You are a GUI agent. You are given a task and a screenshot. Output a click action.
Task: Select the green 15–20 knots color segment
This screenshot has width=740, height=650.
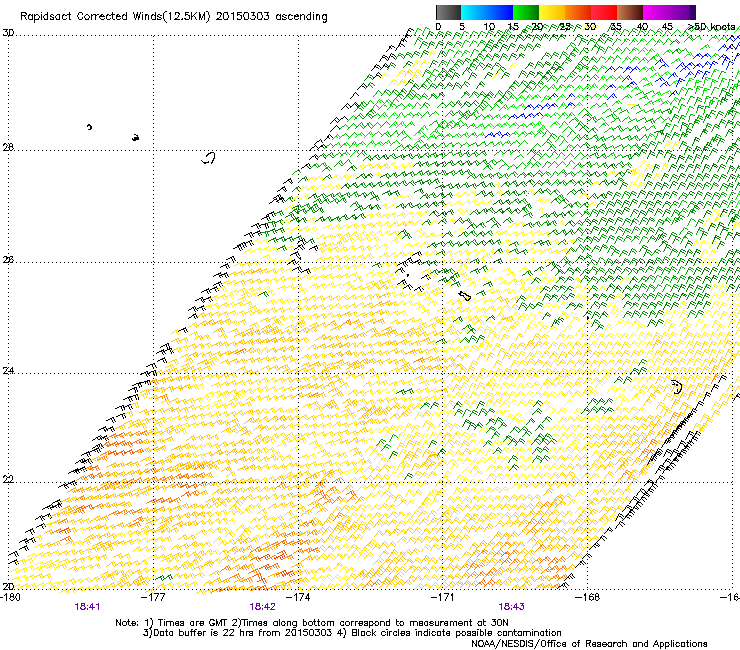click(x=526, y=12)
